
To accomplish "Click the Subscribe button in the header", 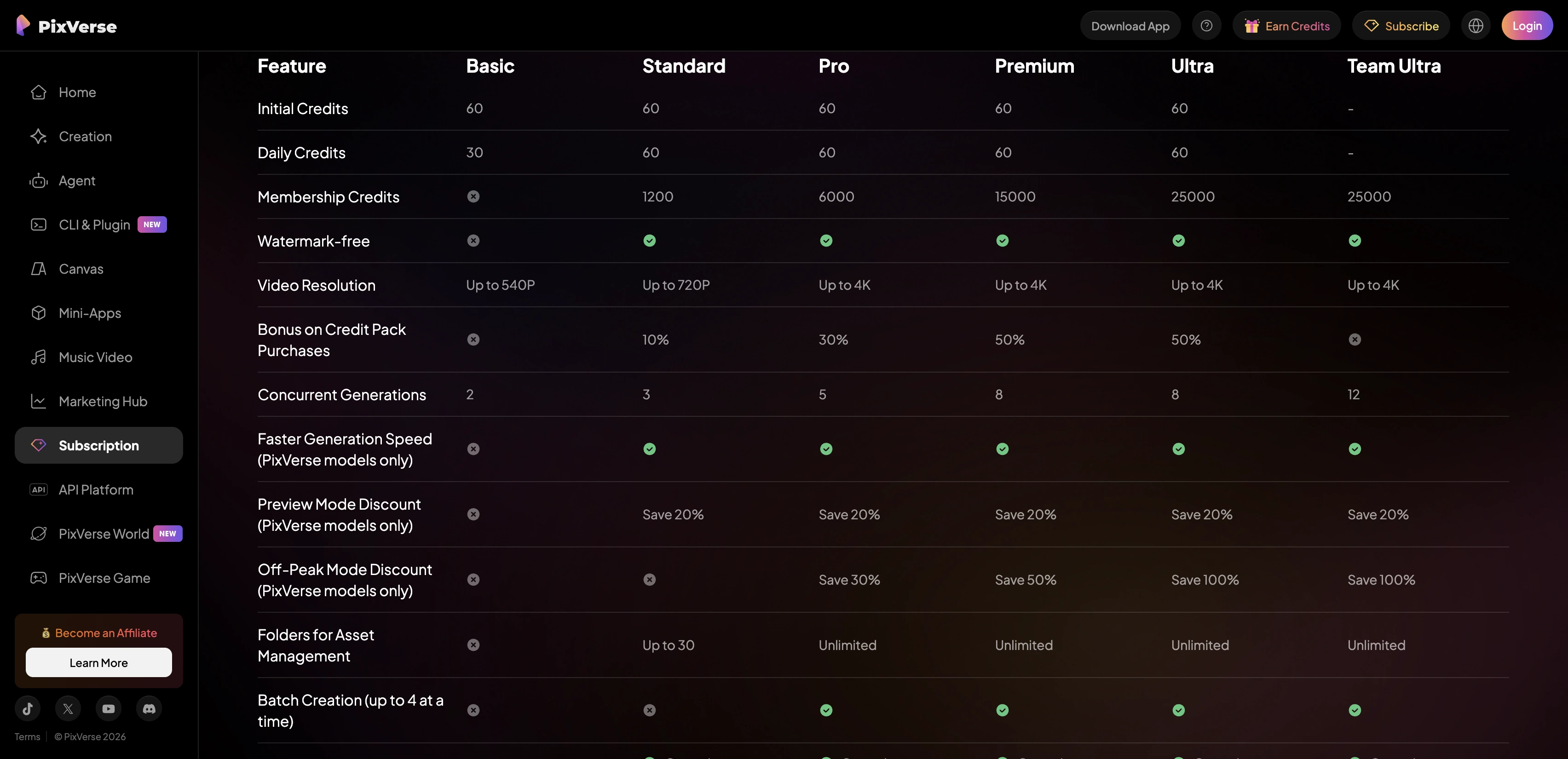I will [x=1401, y=26].
